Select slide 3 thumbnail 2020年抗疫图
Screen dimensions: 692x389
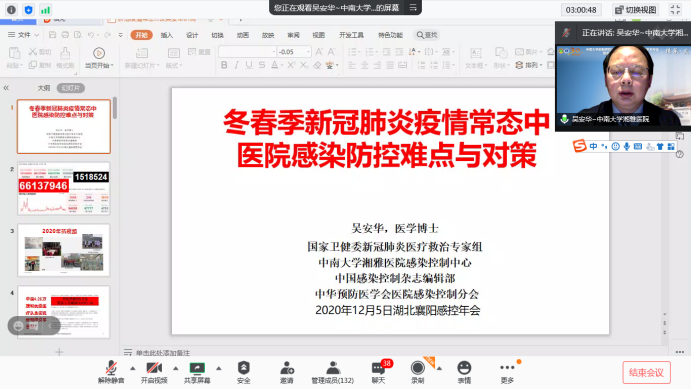(x=64, y=250)
